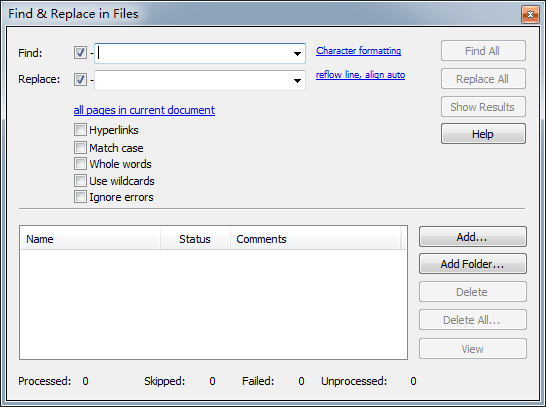546x407 pixels.
Task: Open the Character formatting link
Action: [358, 51]
